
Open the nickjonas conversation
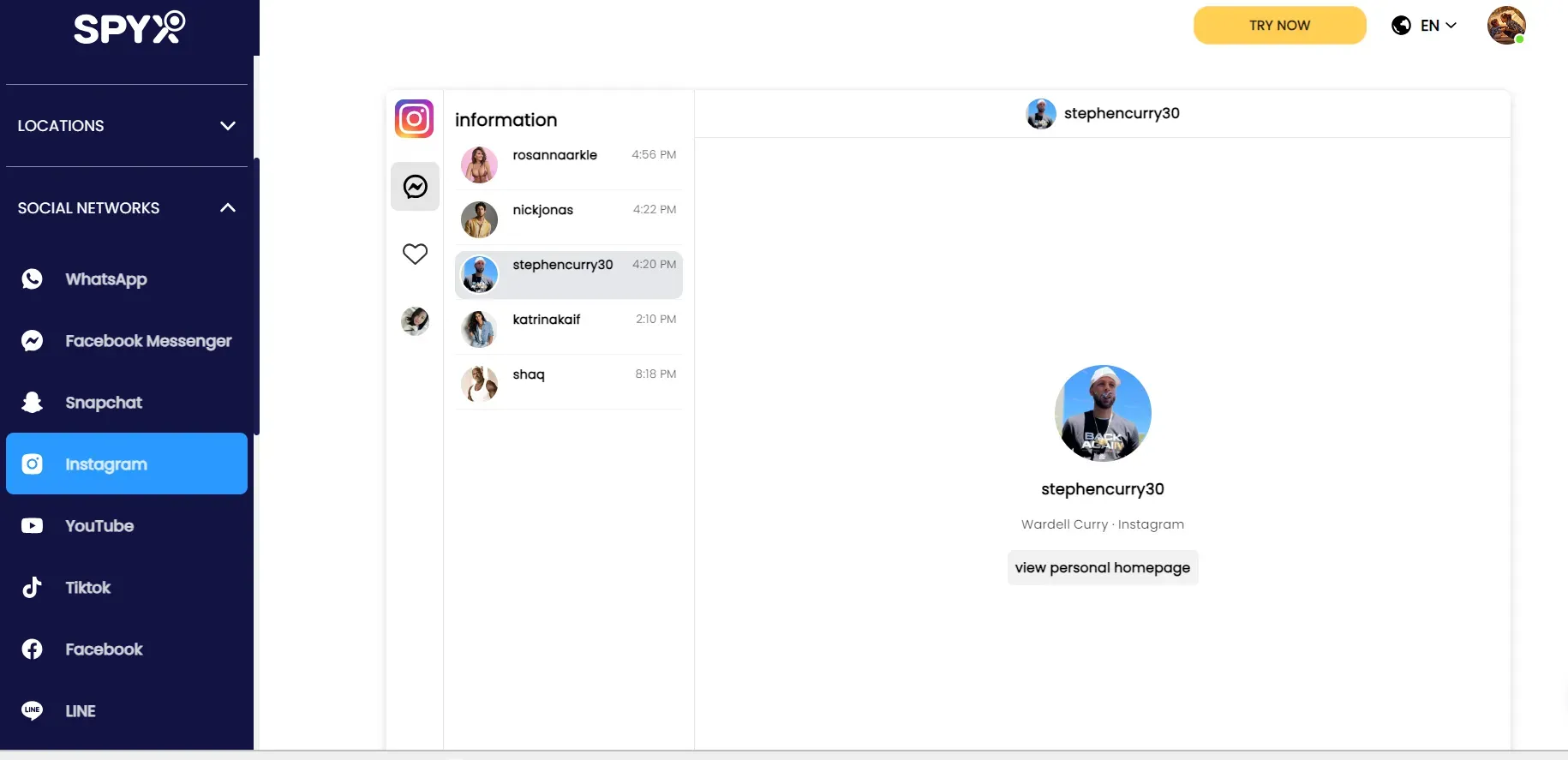(x=569, y=219)
